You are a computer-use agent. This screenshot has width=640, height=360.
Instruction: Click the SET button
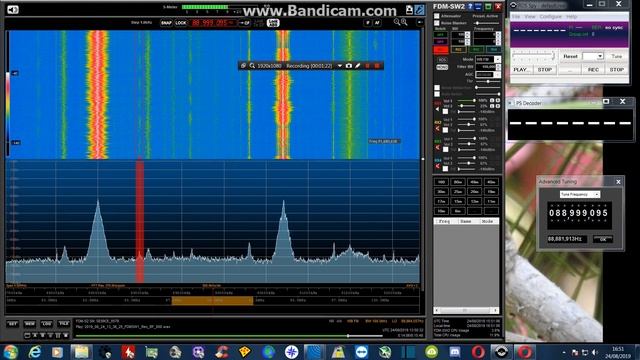(x=13, y=324)
